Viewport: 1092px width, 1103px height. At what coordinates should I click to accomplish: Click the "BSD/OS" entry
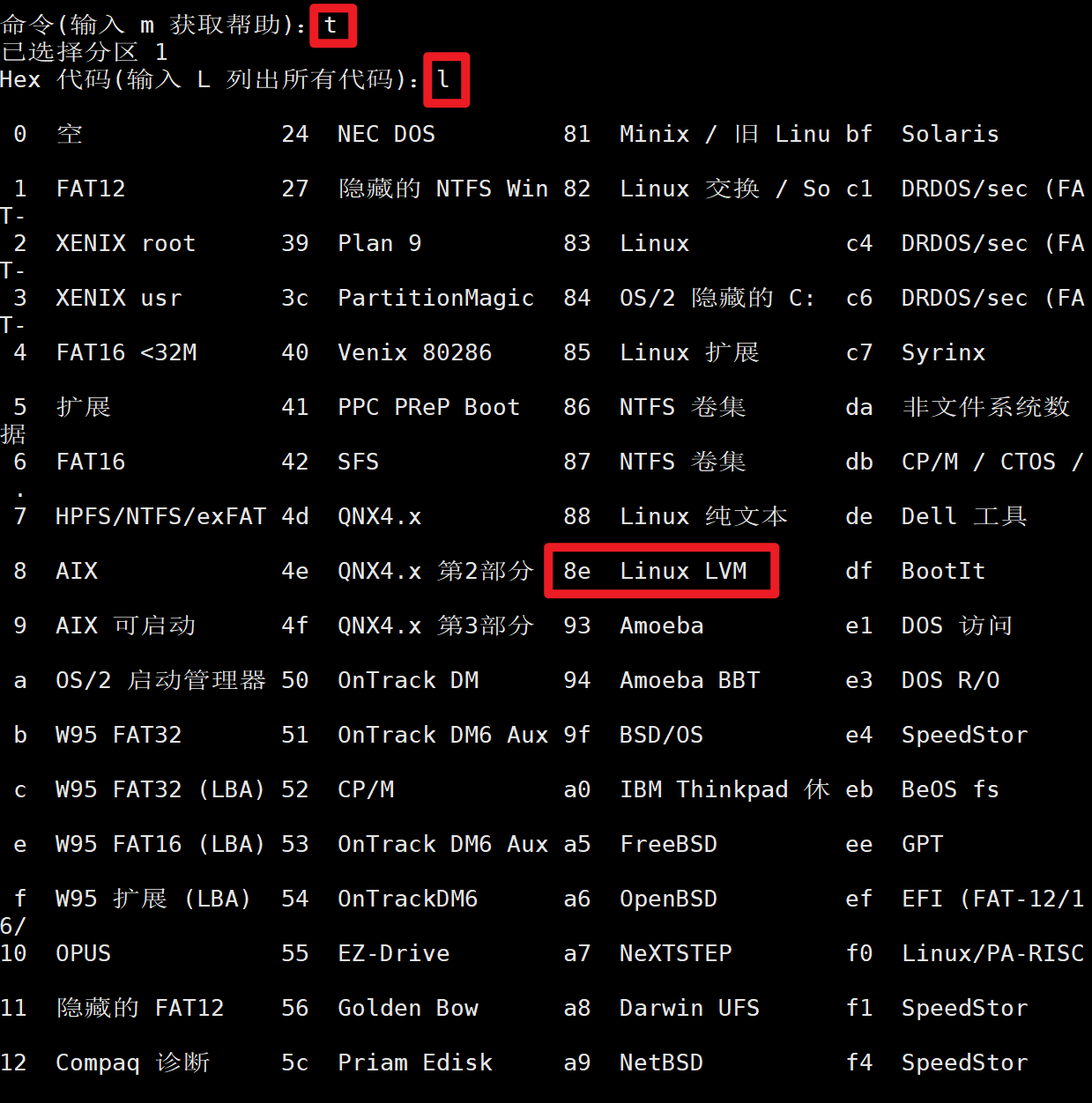tap(662, 735)
